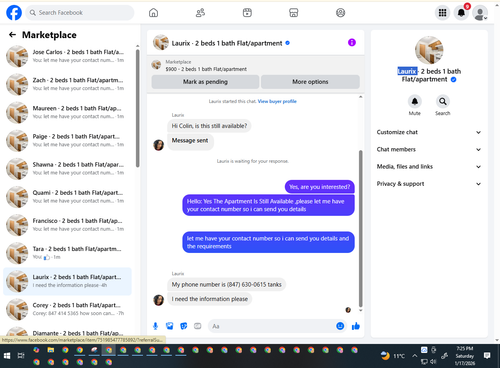Open the Watch video icon in top navigation
Image resolution: width=500 pixels, height=368 pixels.
tap(247, 13)
